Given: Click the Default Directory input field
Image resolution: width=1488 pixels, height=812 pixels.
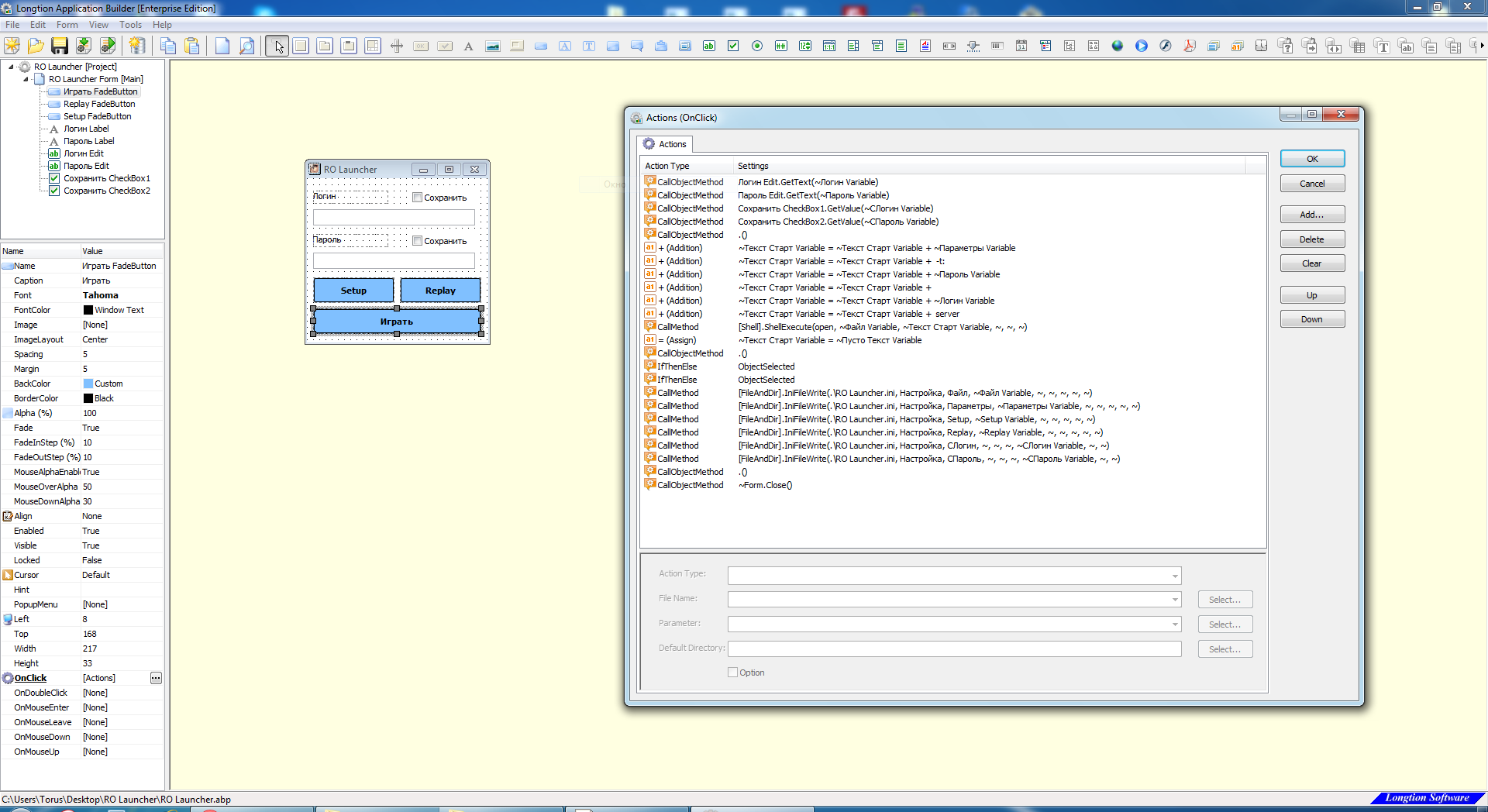Looking at the screenshot, I should coord(955,649).
